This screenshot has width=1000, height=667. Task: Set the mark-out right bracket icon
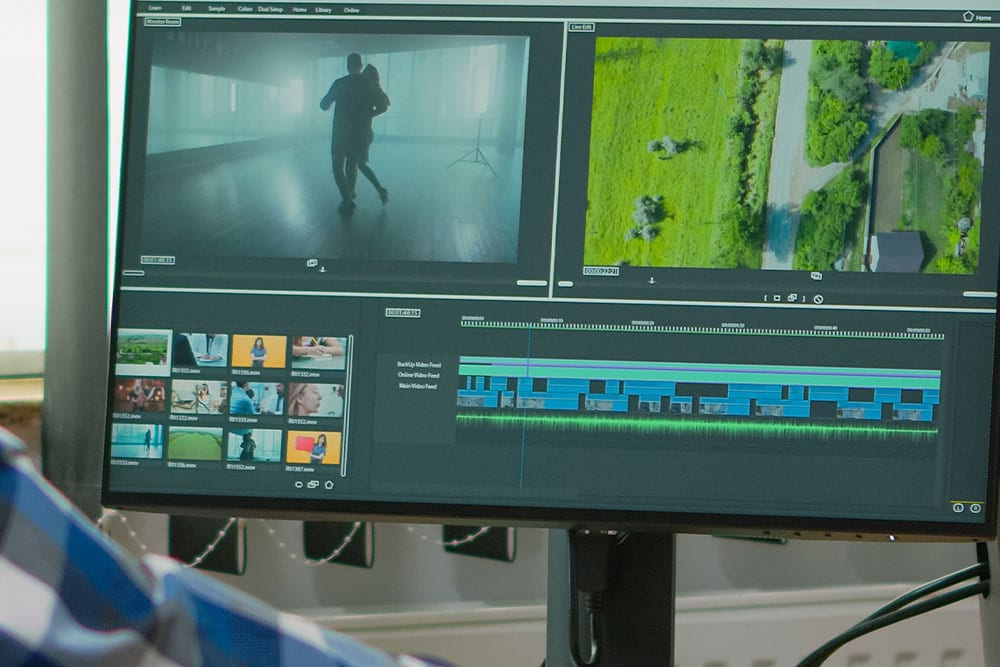tap(804, 298)
